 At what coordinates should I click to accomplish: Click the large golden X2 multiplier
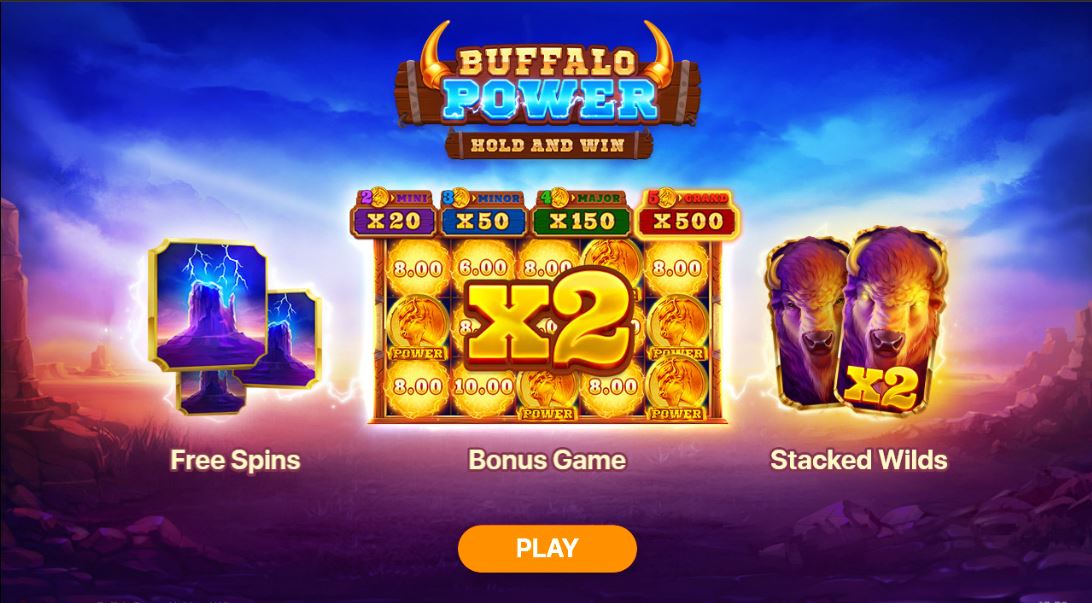tap(548, 320)
